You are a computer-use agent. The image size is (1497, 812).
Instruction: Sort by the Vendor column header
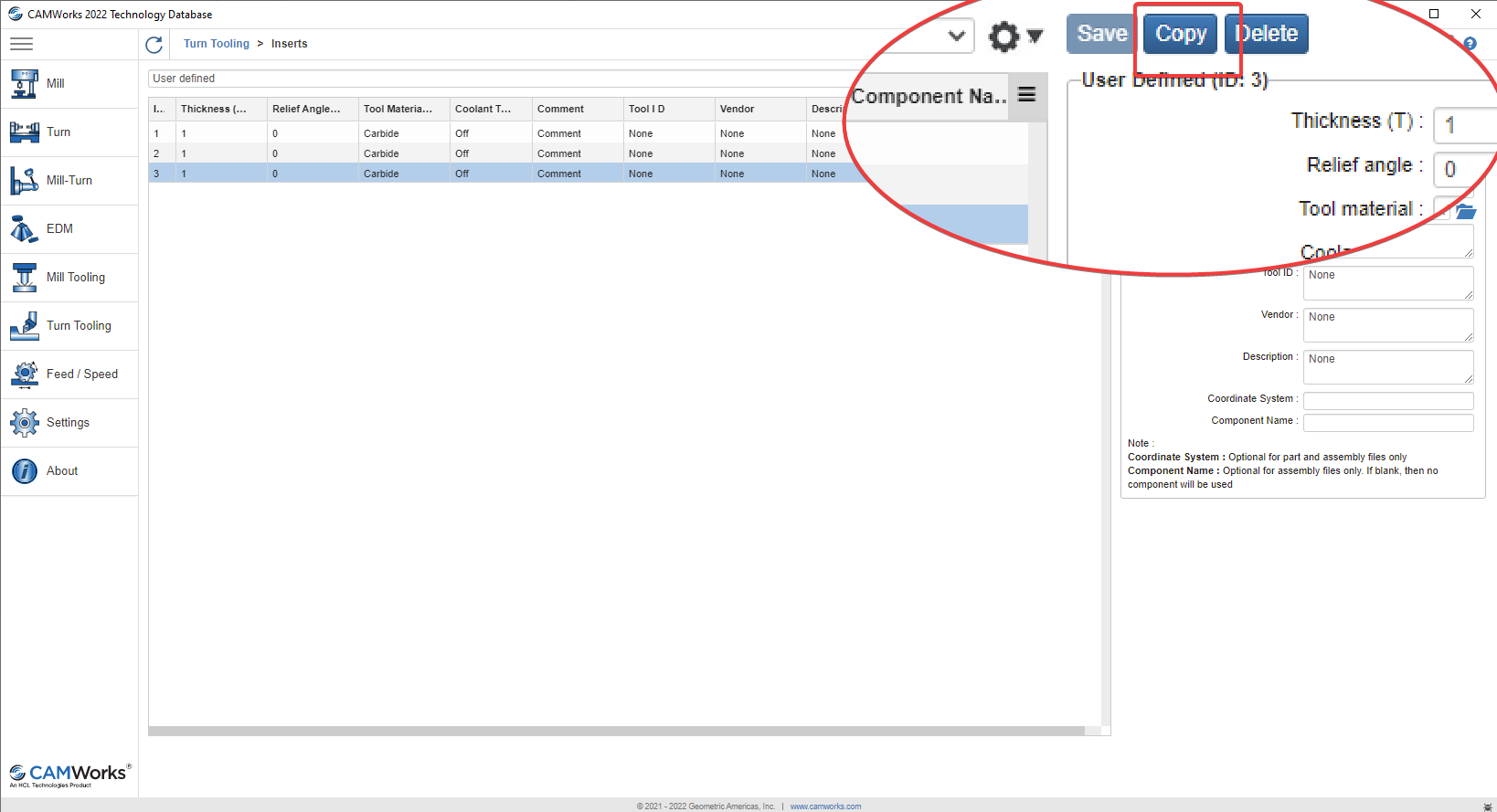[x=760, y=109]
